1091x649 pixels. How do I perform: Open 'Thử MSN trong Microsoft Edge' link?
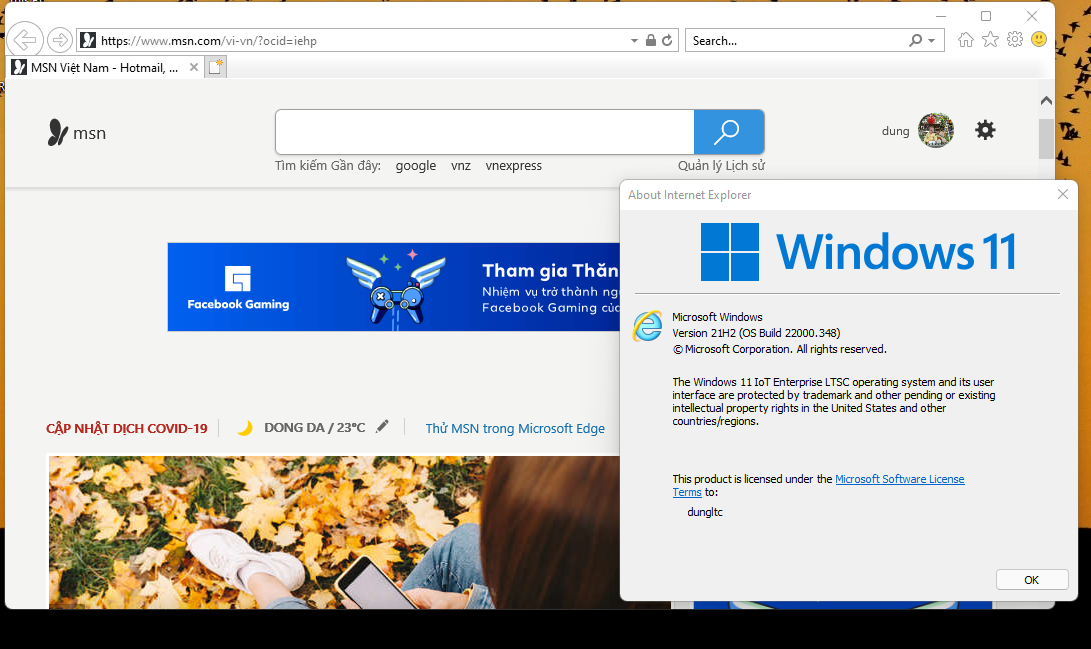(515, 428)
